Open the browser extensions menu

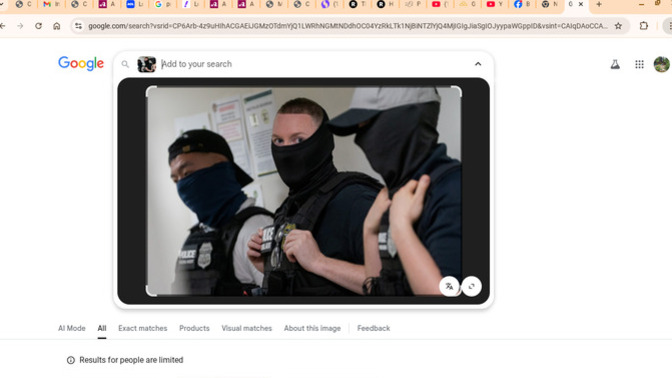coord(644,26)
